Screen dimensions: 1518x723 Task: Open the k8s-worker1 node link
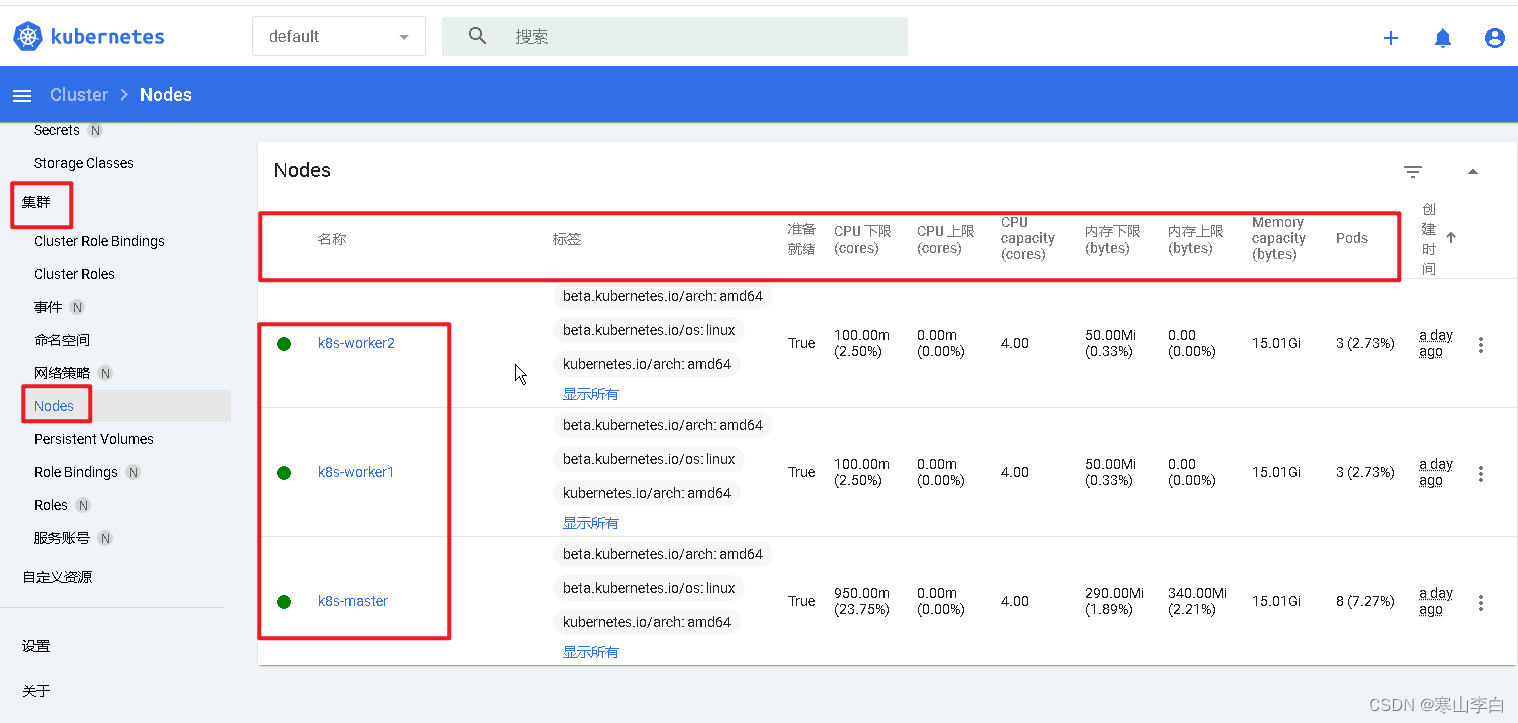(356, 472)
